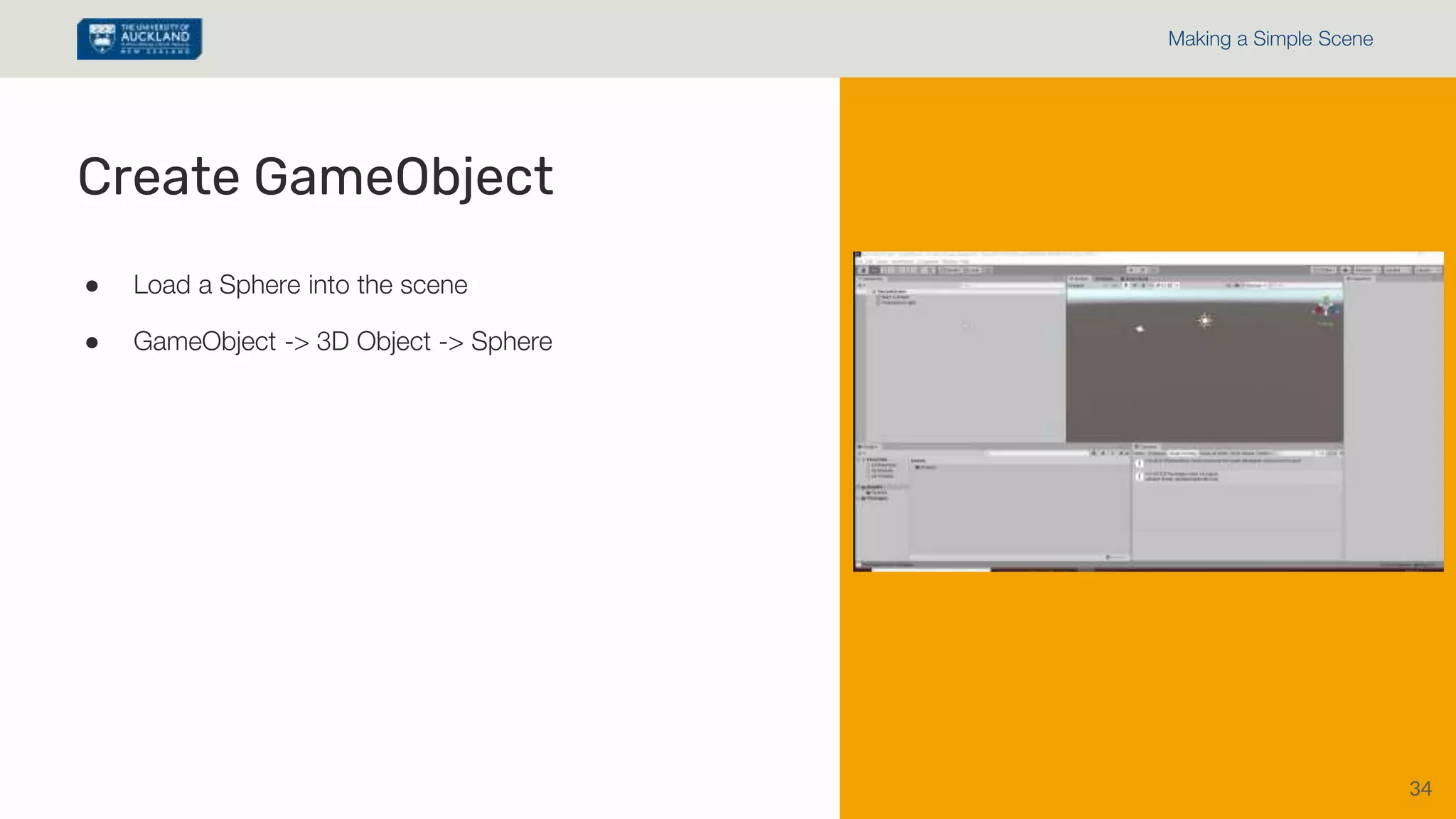This screenshot has width=1456, height=819.
Task: Open the Layout dropdown in Unity toolbar
Action: click(1428, 270)
